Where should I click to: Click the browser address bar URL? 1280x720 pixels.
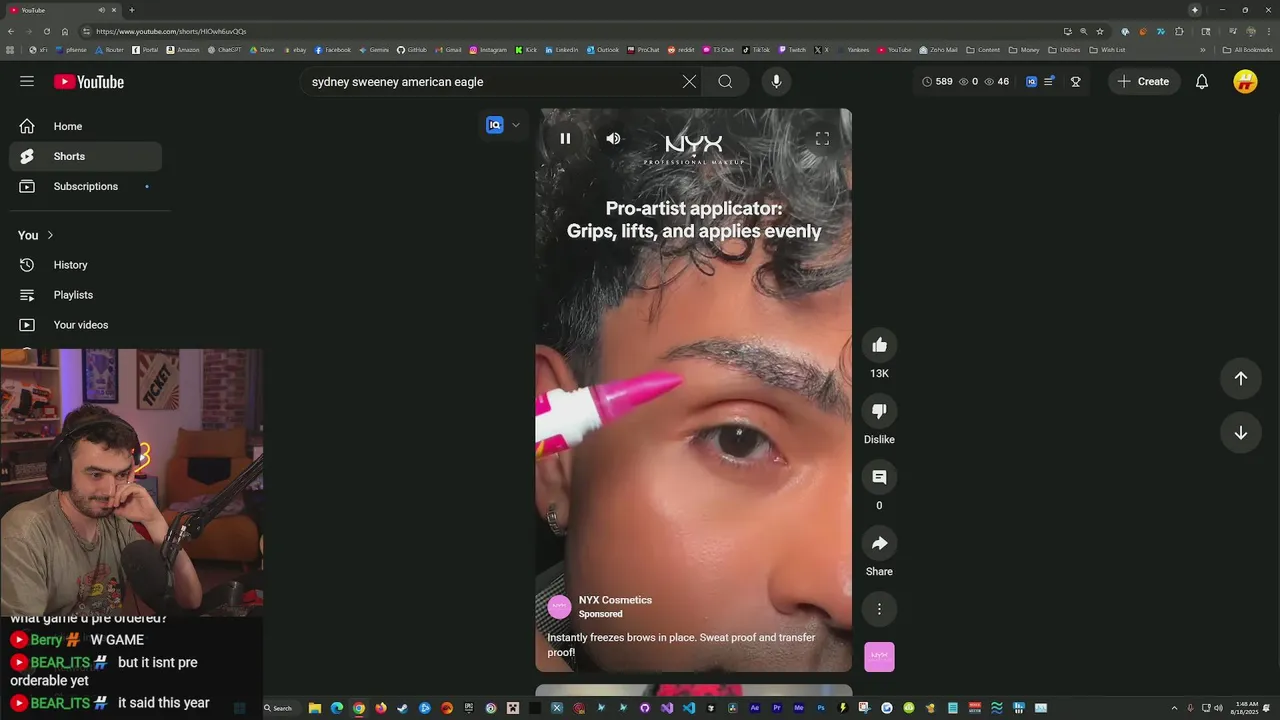click(x=170, y=31)
